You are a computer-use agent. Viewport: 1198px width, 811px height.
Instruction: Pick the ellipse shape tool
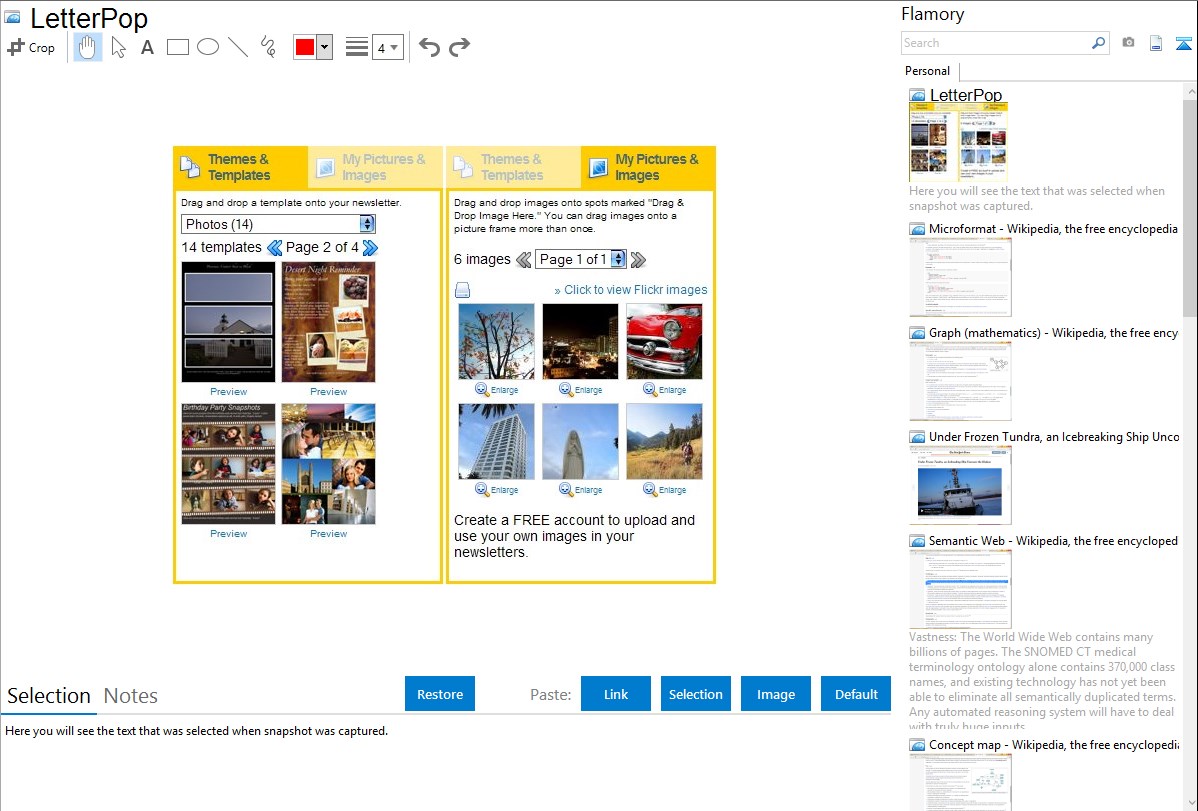point(208,47)
